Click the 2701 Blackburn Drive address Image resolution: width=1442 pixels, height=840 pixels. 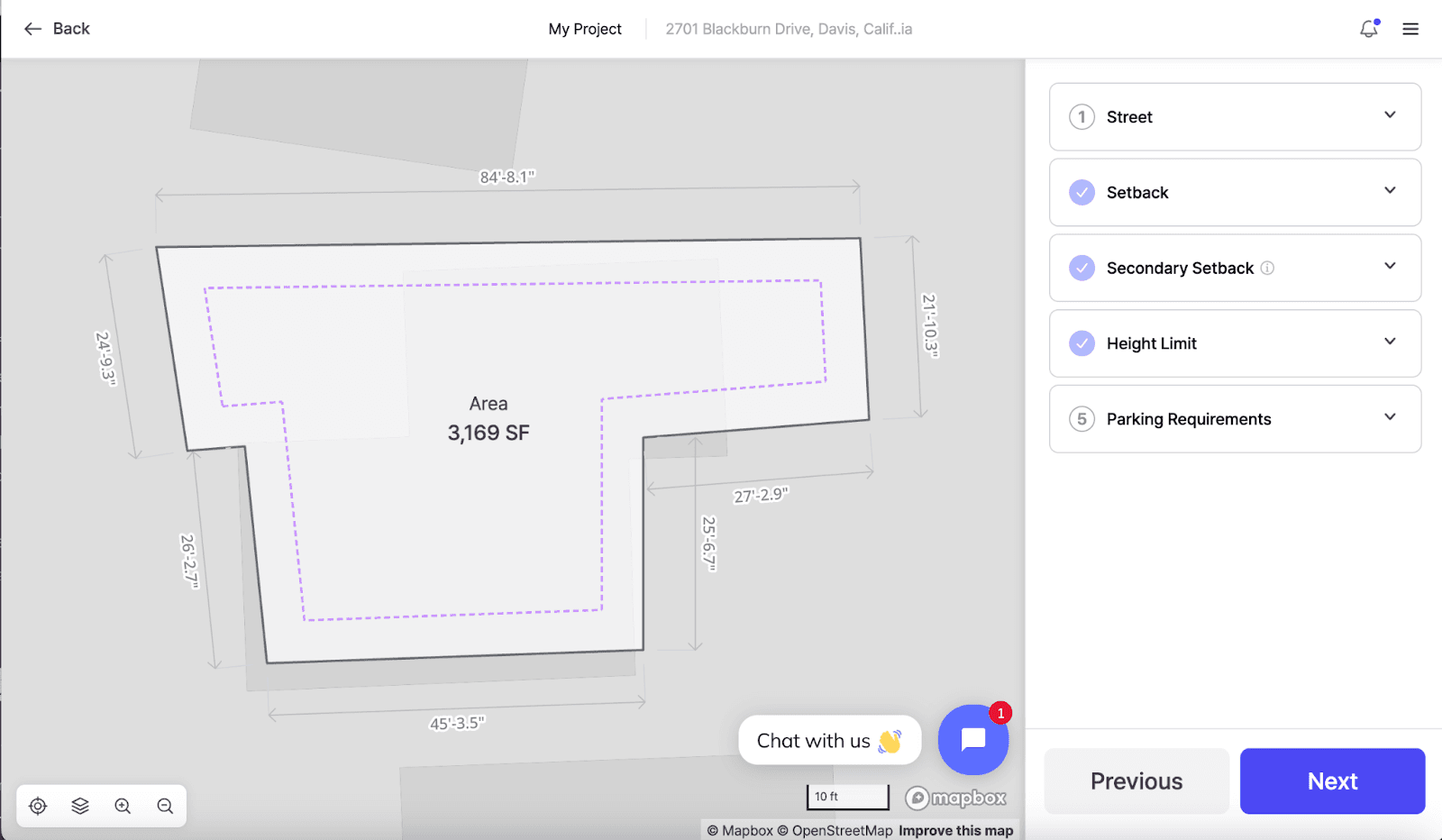789,29
